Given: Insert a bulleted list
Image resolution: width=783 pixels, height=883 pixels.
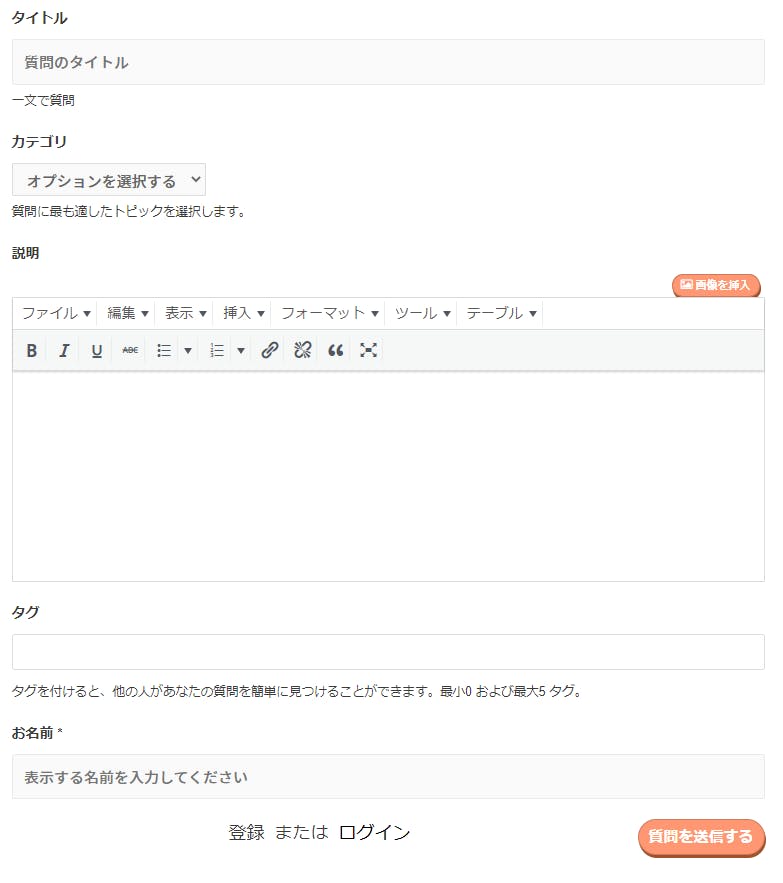Looking at the screenshot, I should pyautogui.click(x=164, y=351).
